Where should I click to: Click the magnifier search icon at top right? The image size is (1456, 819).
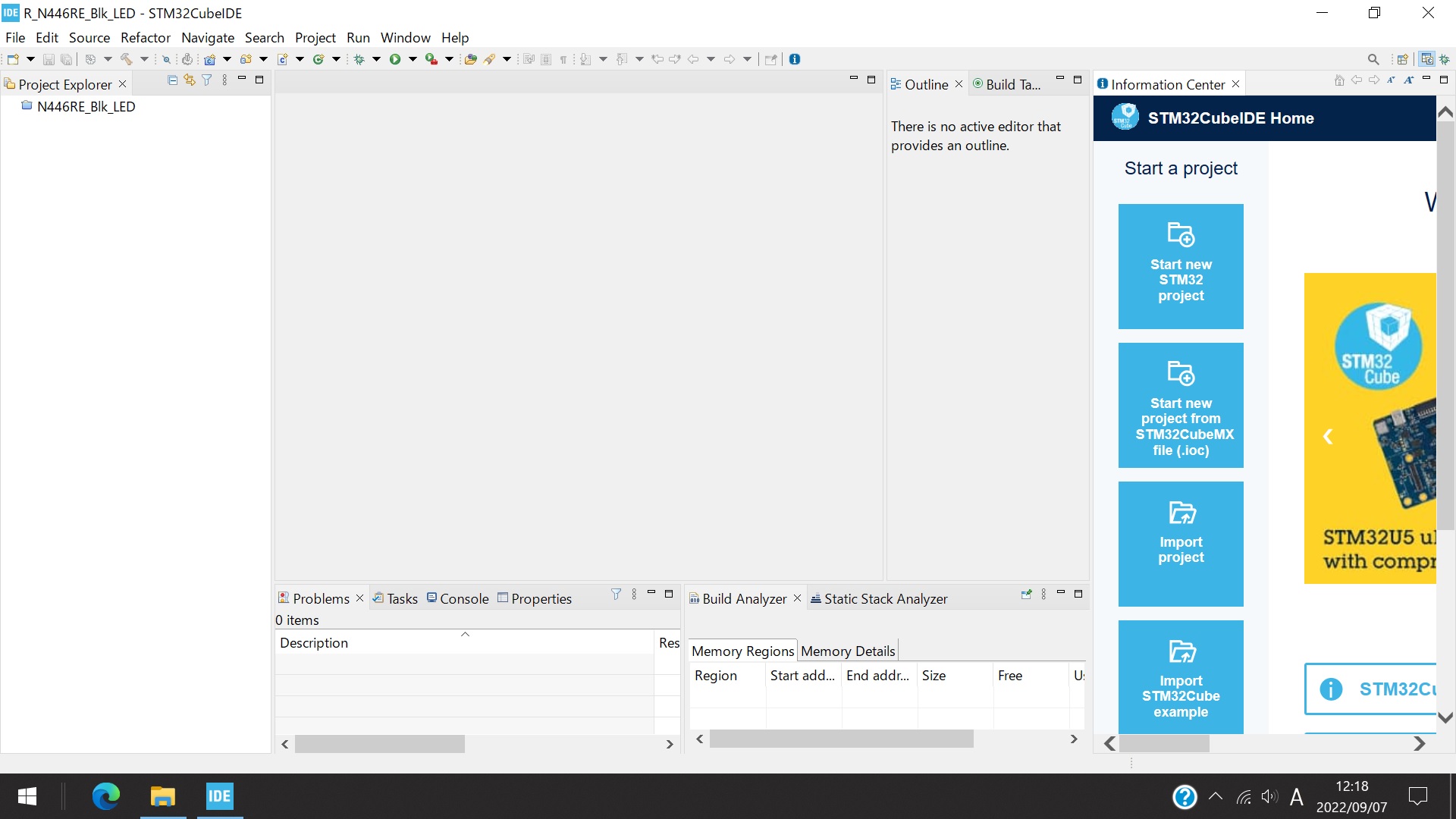tap(1373, 59)
